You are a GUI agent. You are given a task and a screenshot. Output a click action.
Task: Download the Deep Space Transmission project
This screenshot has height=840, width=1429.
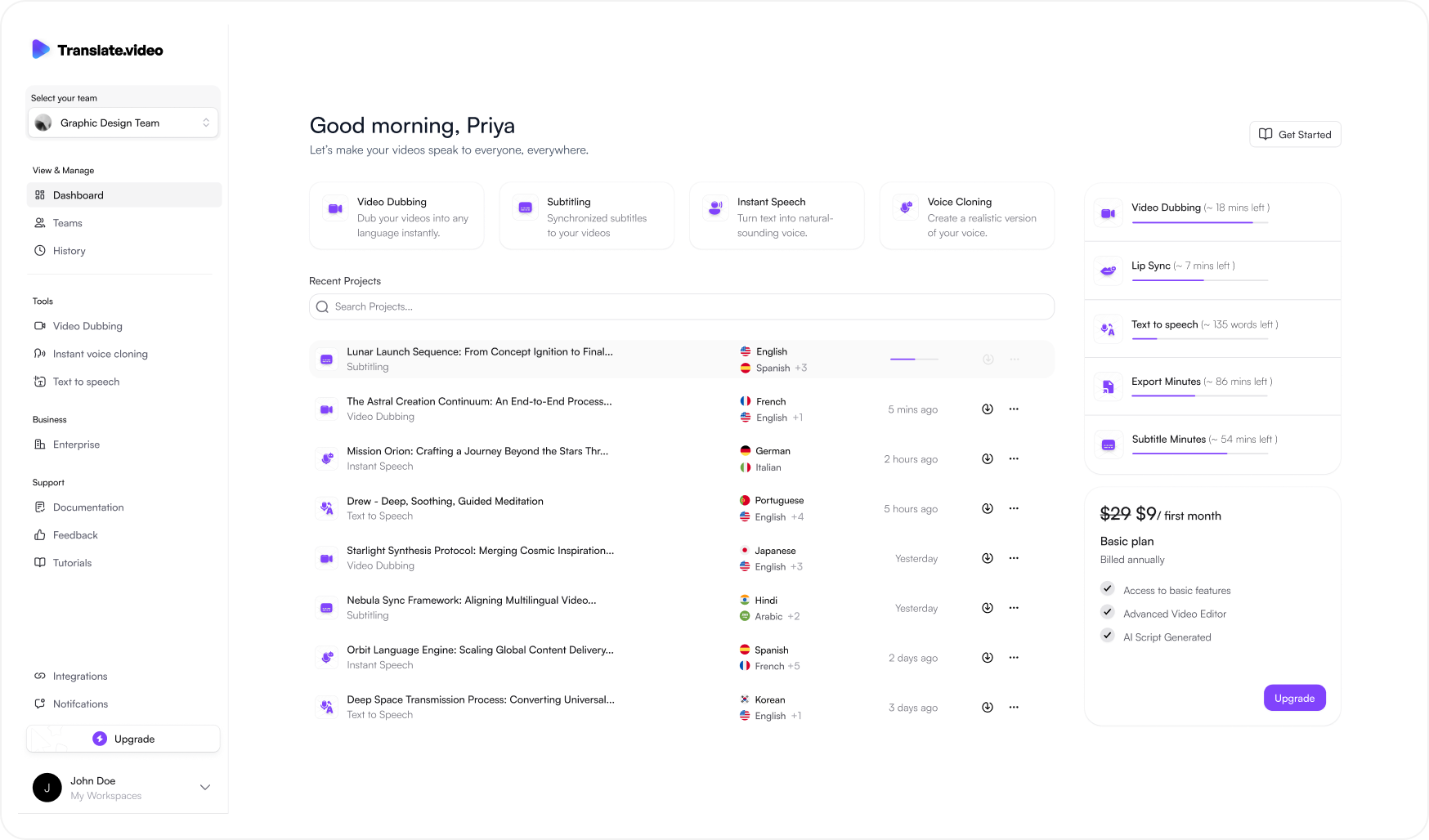point(988,708)
